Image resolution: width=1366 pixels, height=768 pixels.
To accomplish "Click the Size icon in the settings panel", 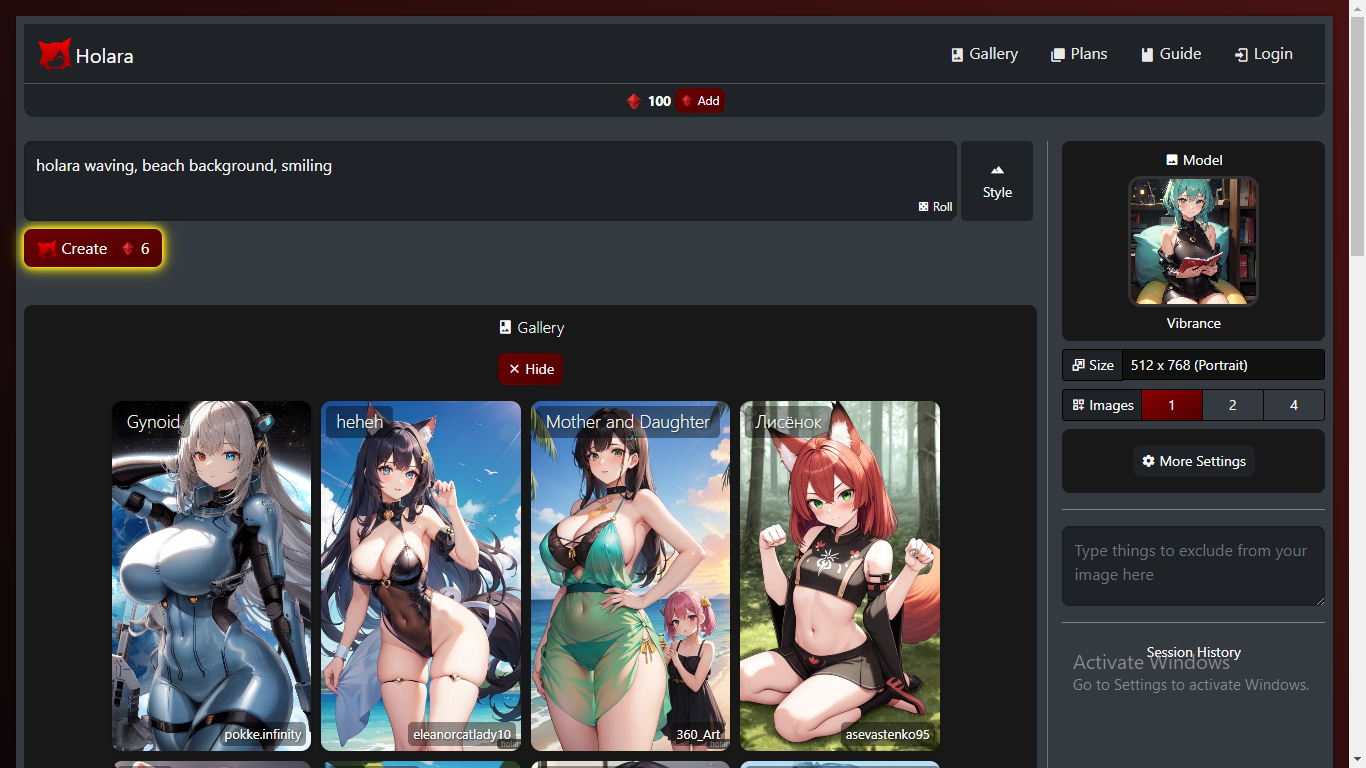I will 1076,364.
